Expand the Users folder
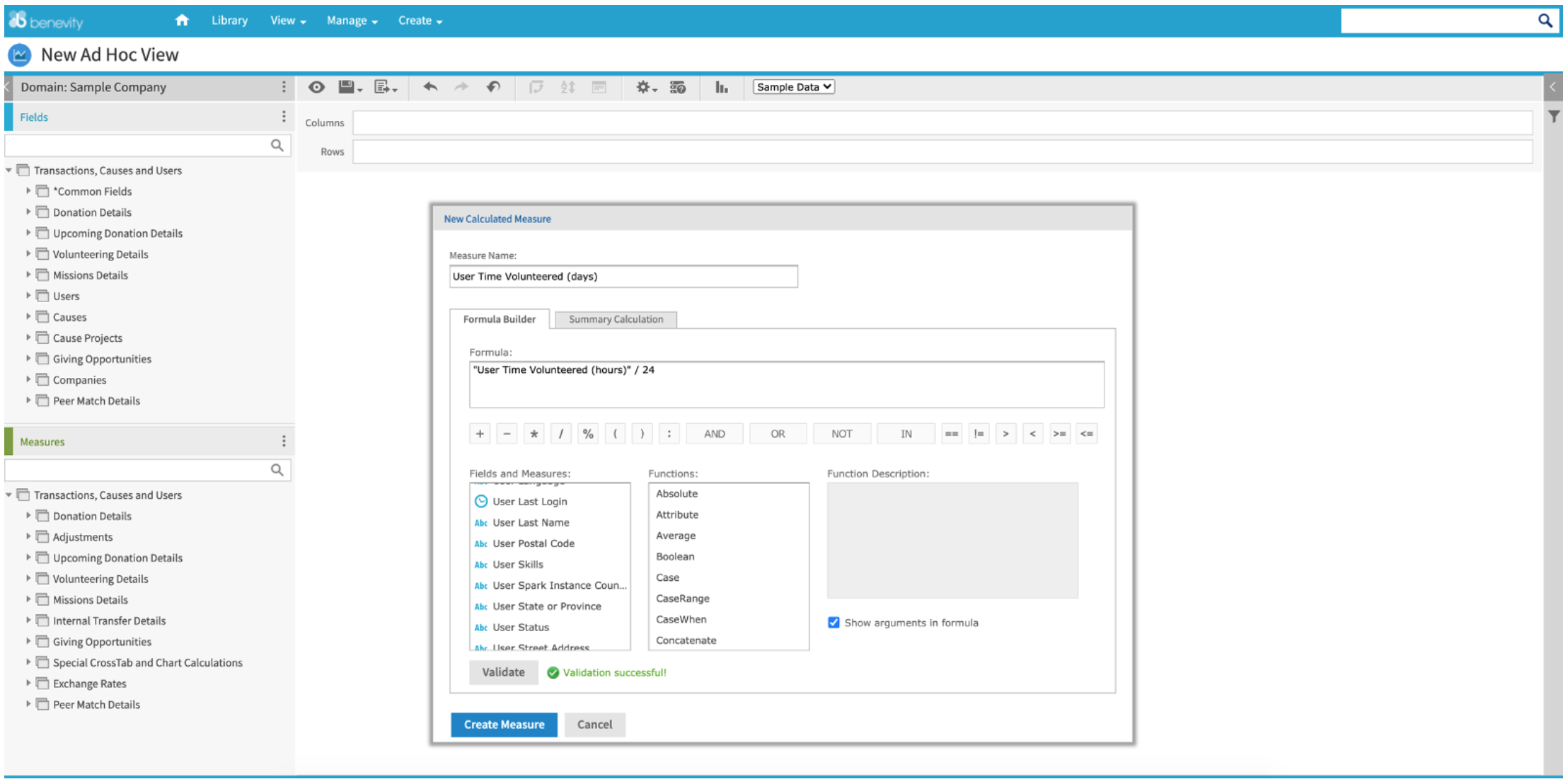 (28, 296)
